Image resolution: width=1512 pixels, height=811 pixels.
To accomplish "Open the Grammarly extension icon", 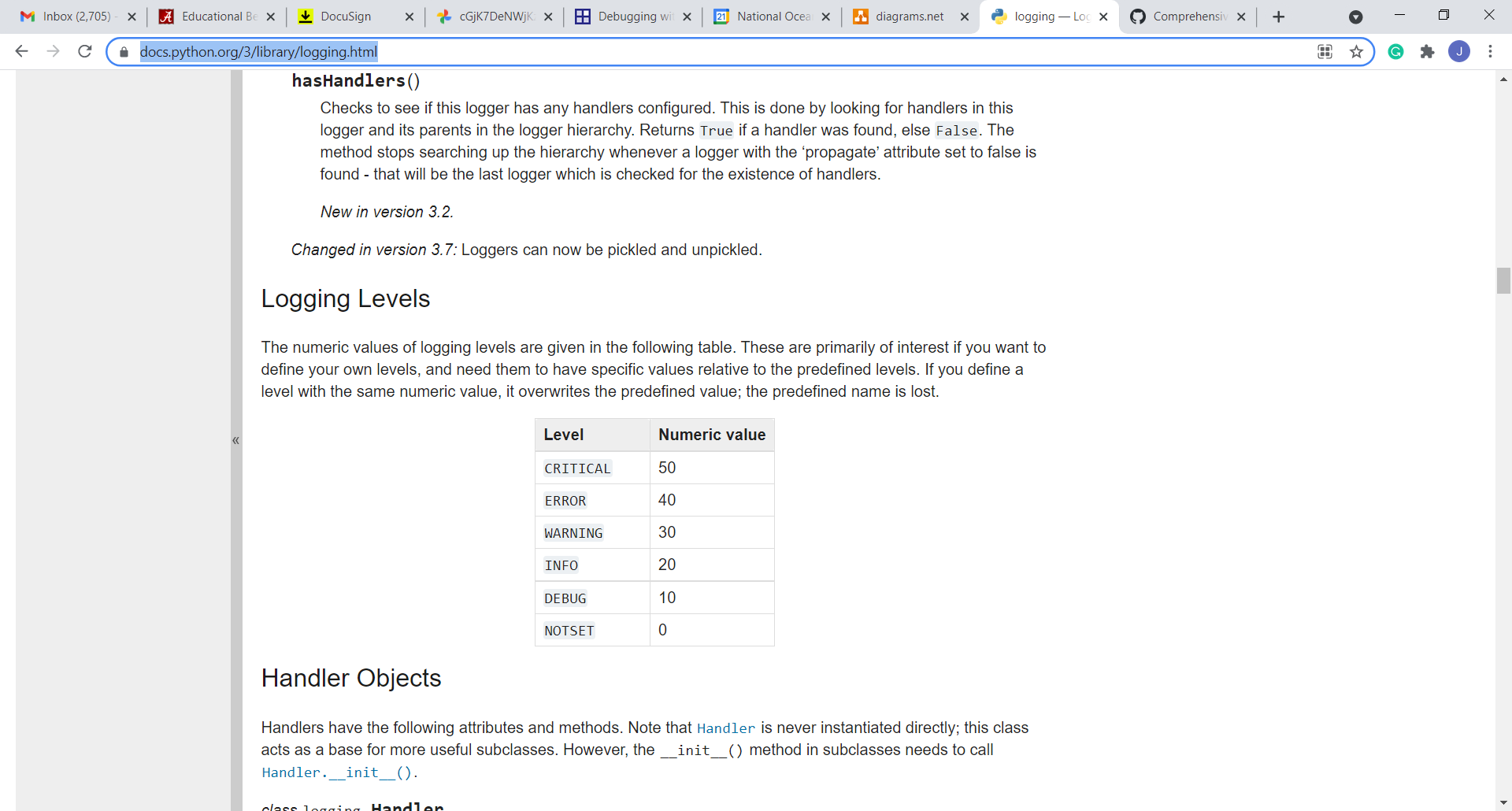I will pyautogui.click(x=1395, y=51).
